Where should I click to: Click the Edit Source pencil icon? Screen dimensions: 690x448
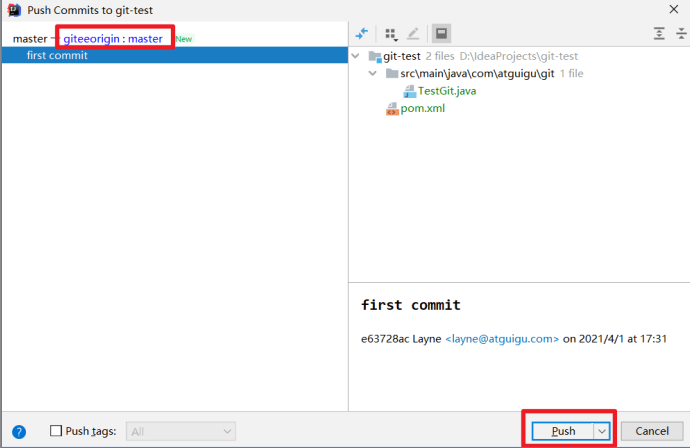click(413, 33)
